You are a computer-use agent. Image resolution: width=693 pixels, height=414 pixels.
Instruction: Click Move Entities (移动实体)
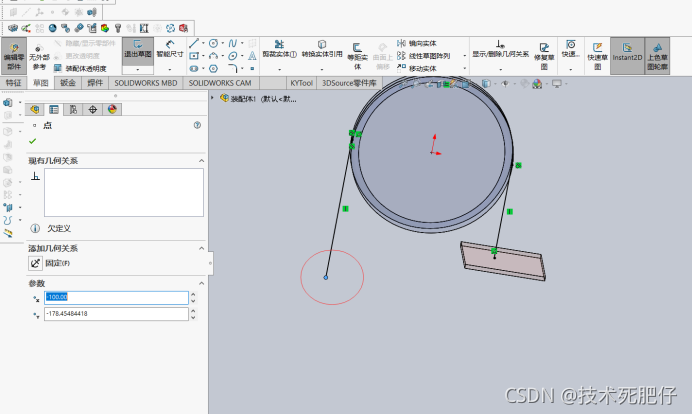pyautogui.click(x=417, y=68)
